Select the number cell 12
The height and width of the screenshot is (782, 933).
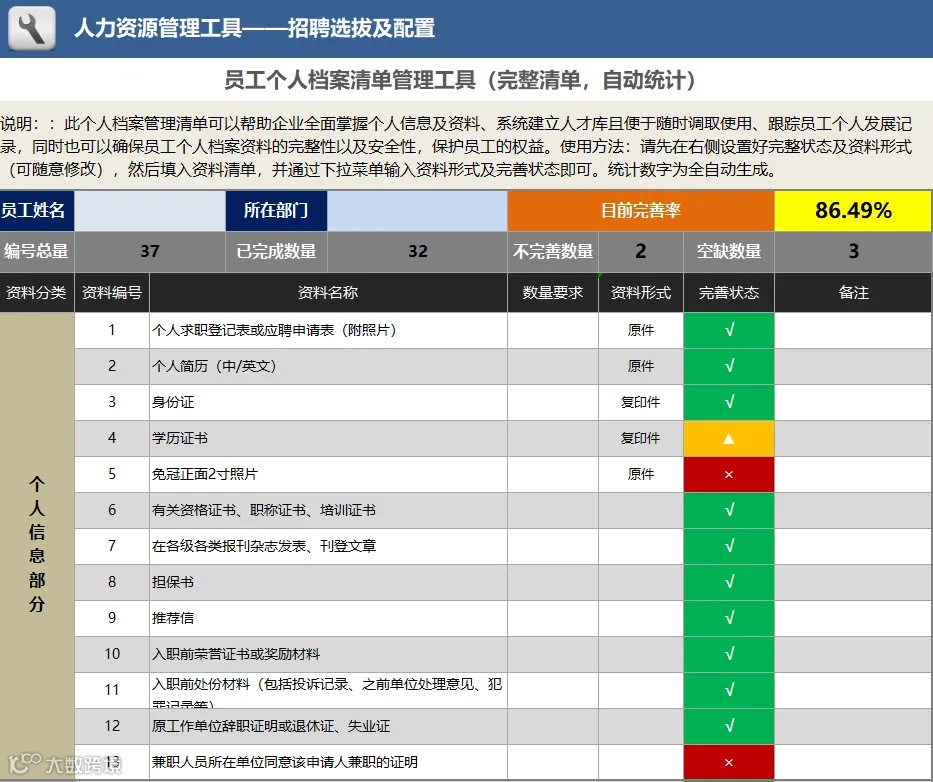click(x=112, y=727)
